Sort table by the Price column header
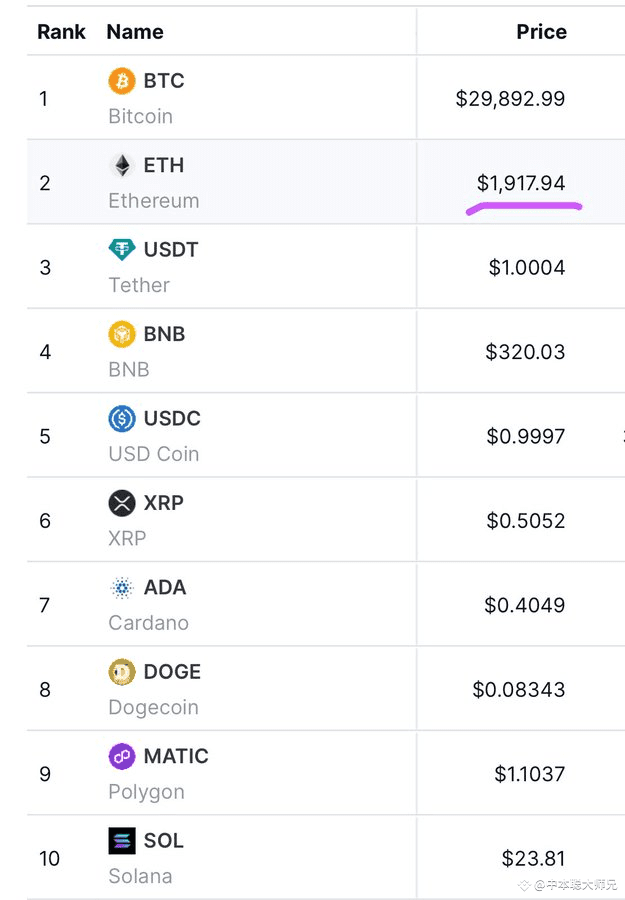This screenshot has height=900, width=625. pos(541,31)
